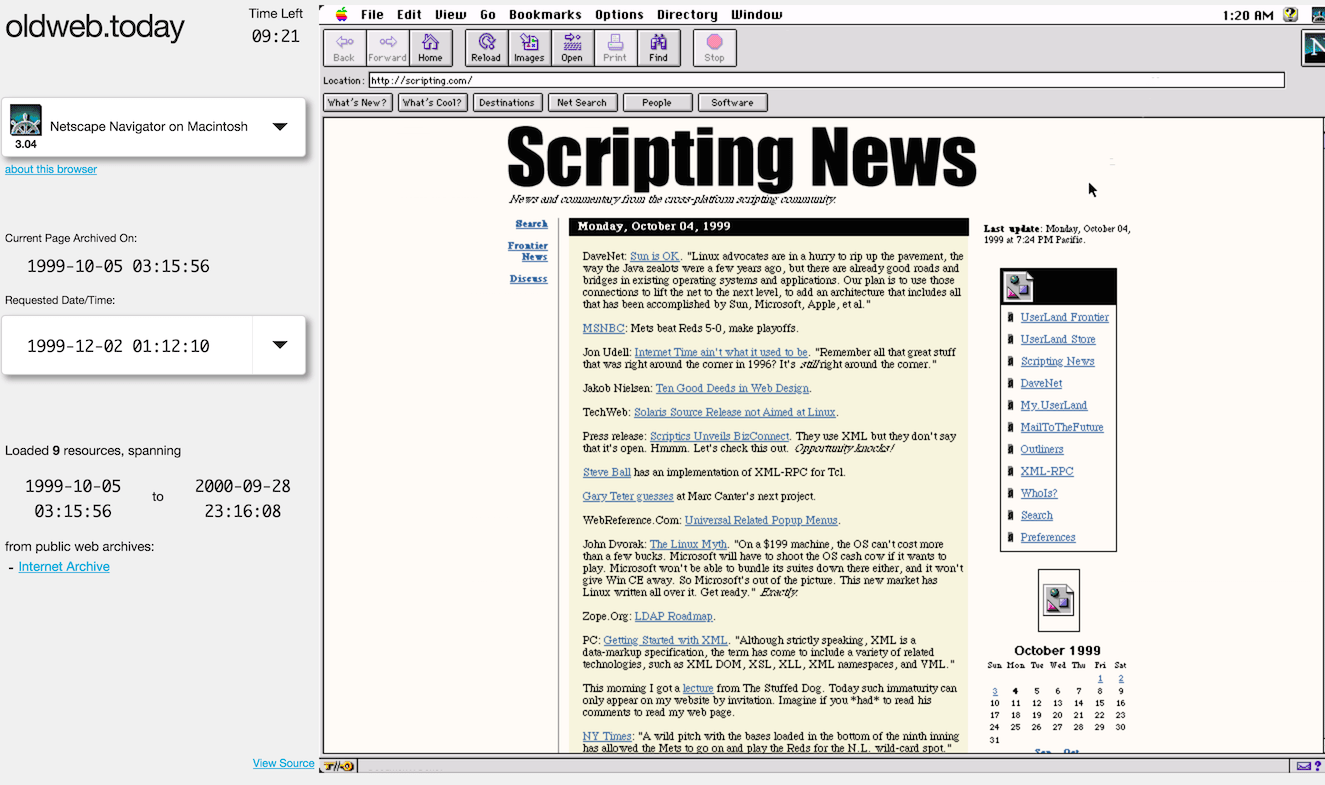
Task: Open the Options menu
Action: [619, 14]
